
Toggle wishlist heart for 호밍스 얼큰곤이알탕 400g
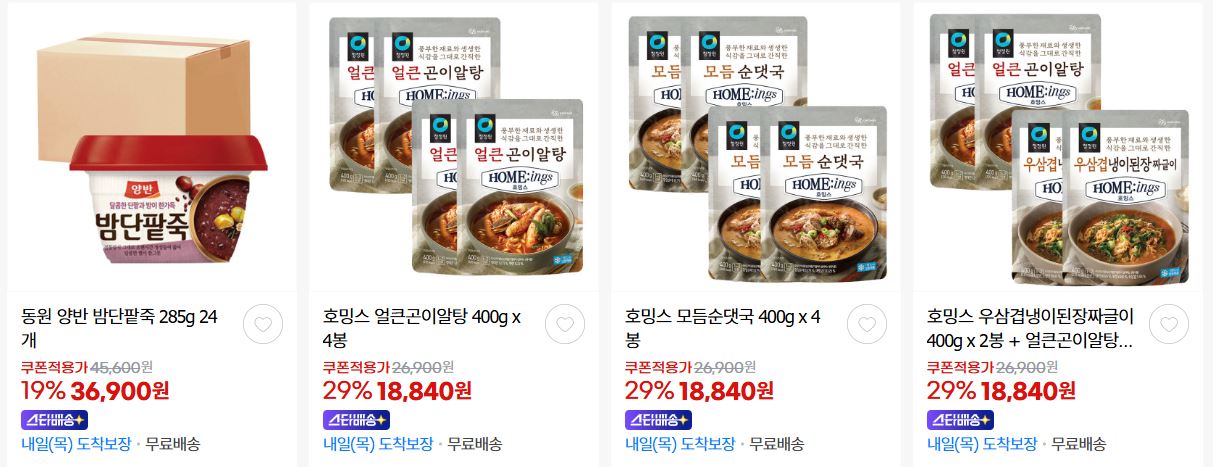(x=565, y=324)
